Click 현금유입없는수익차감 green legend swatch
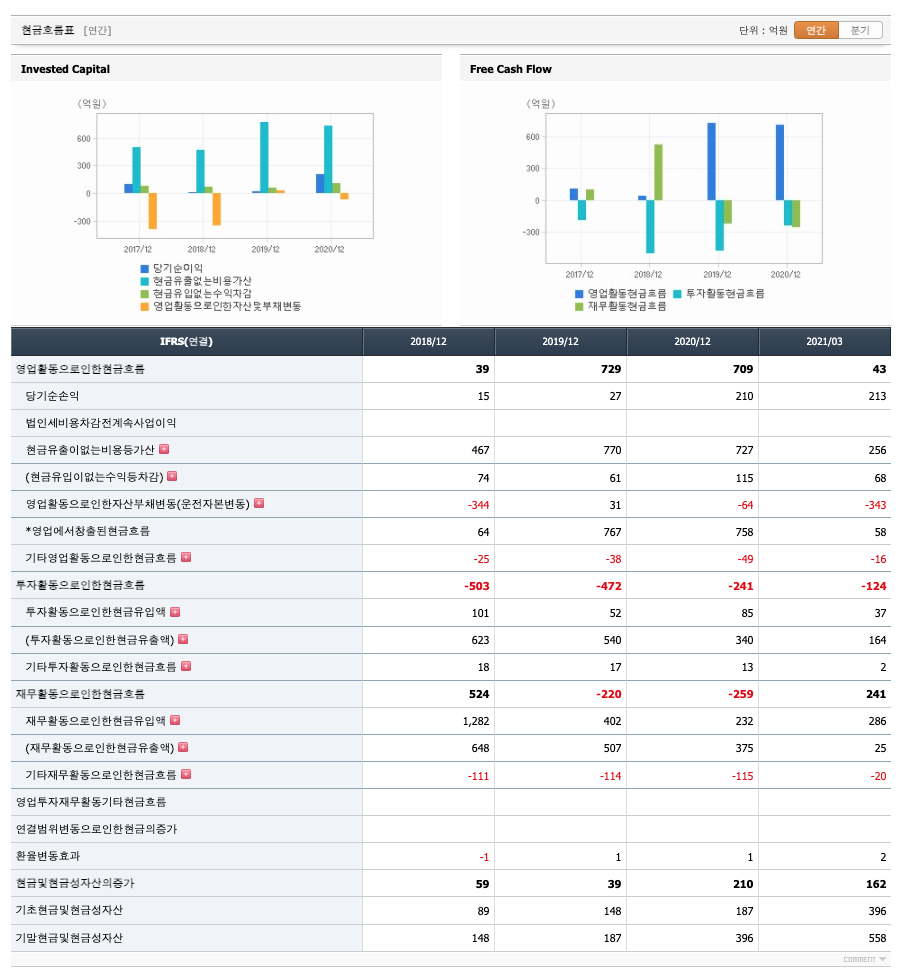This screenshot has height=978, width=900. [x=145, y=294]
